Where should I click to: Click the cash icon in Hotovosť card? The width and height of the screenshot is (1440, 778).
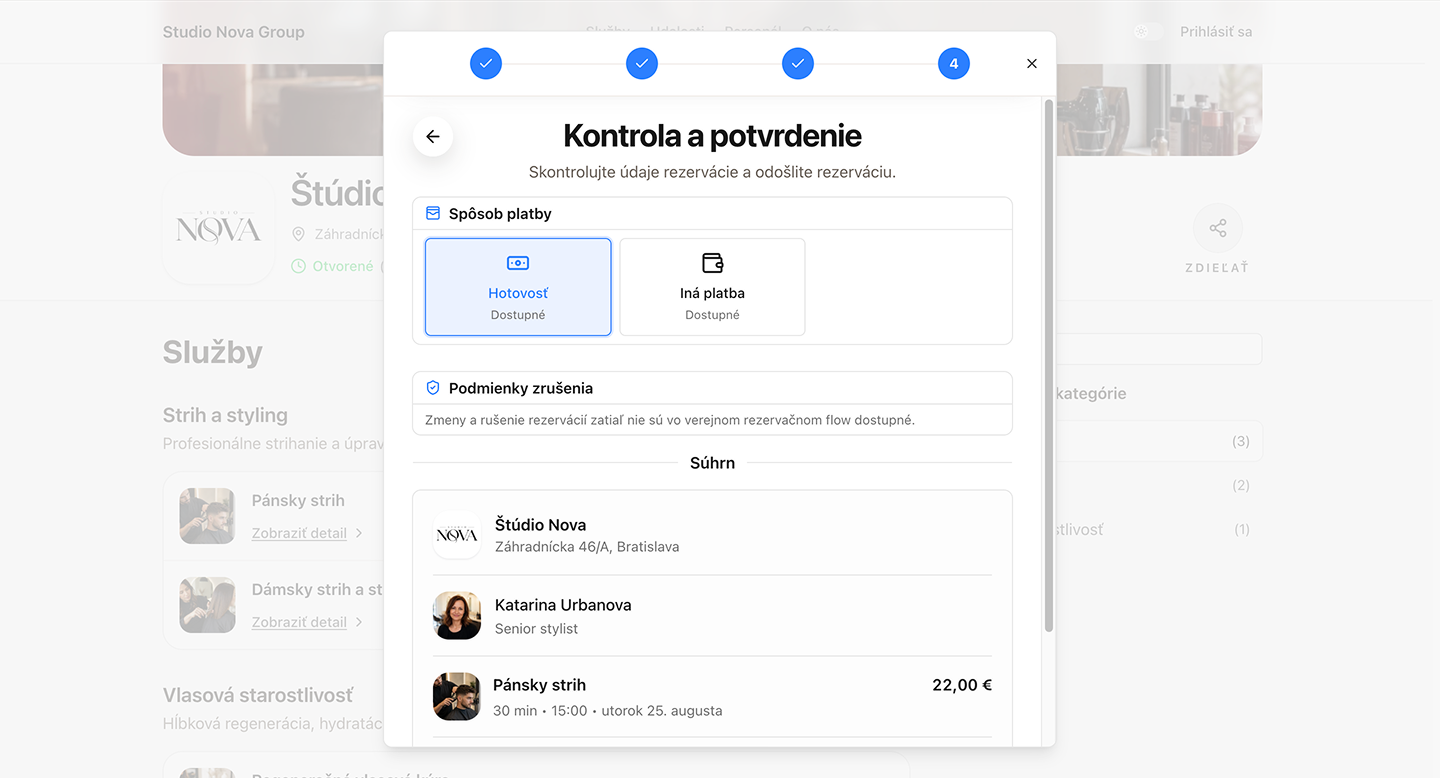tap(518, 263)
